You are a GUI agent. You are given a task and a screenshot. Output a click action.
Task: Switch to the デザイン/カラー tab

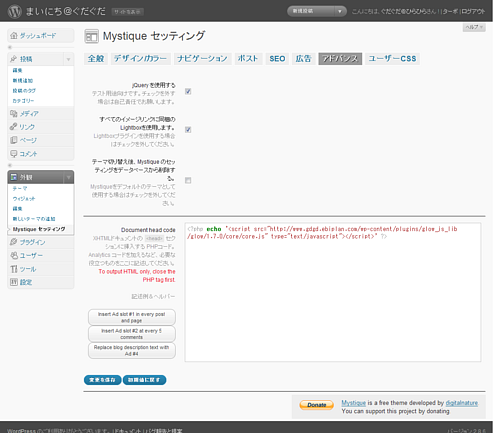coord(140,59)
